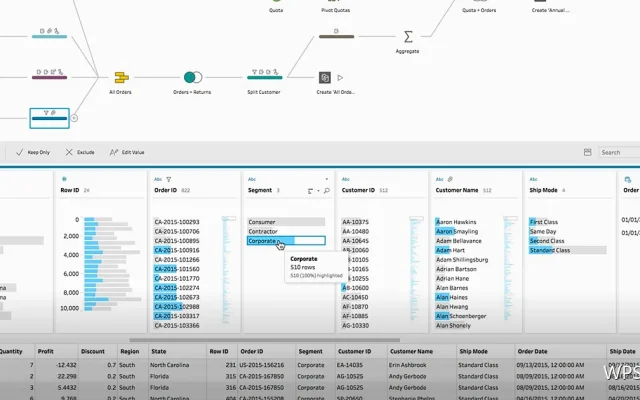This screenshot has width=640, height=400.
Task: Click the Customer ID card mini scroll summary
Action: (x=416, y=269)
